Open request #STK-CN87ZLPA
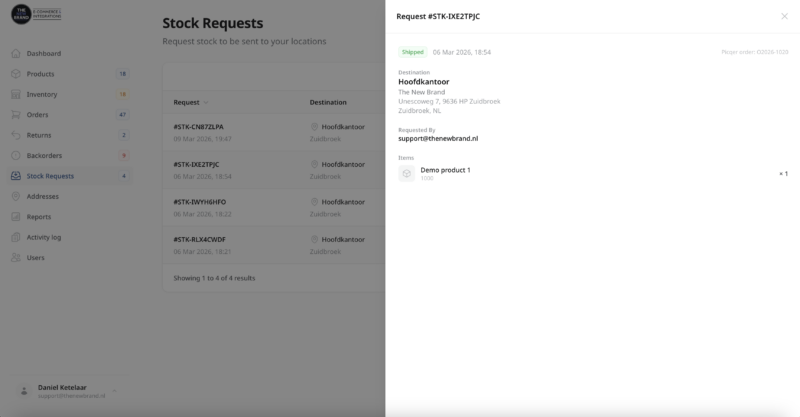 coord(198,127)
